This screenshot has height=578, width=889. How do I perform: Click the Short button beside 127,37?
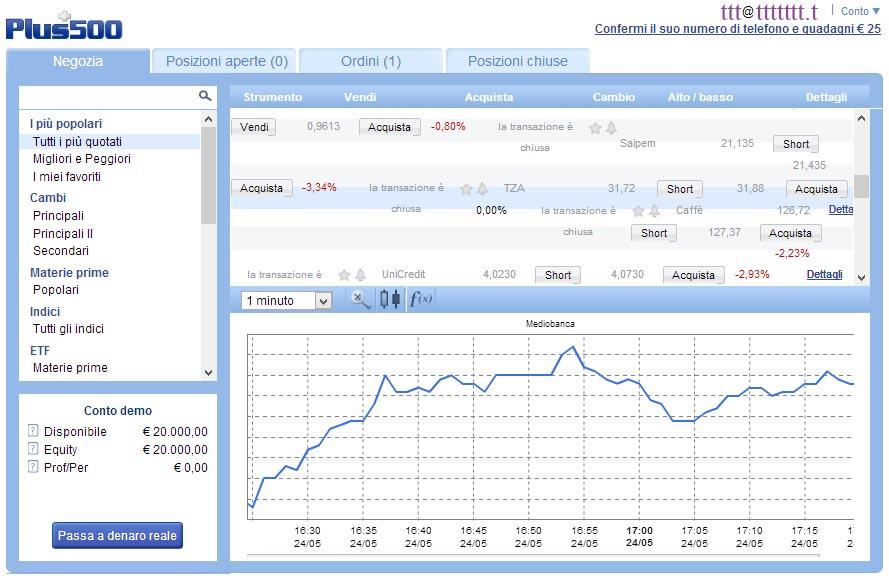pos(654,233)
